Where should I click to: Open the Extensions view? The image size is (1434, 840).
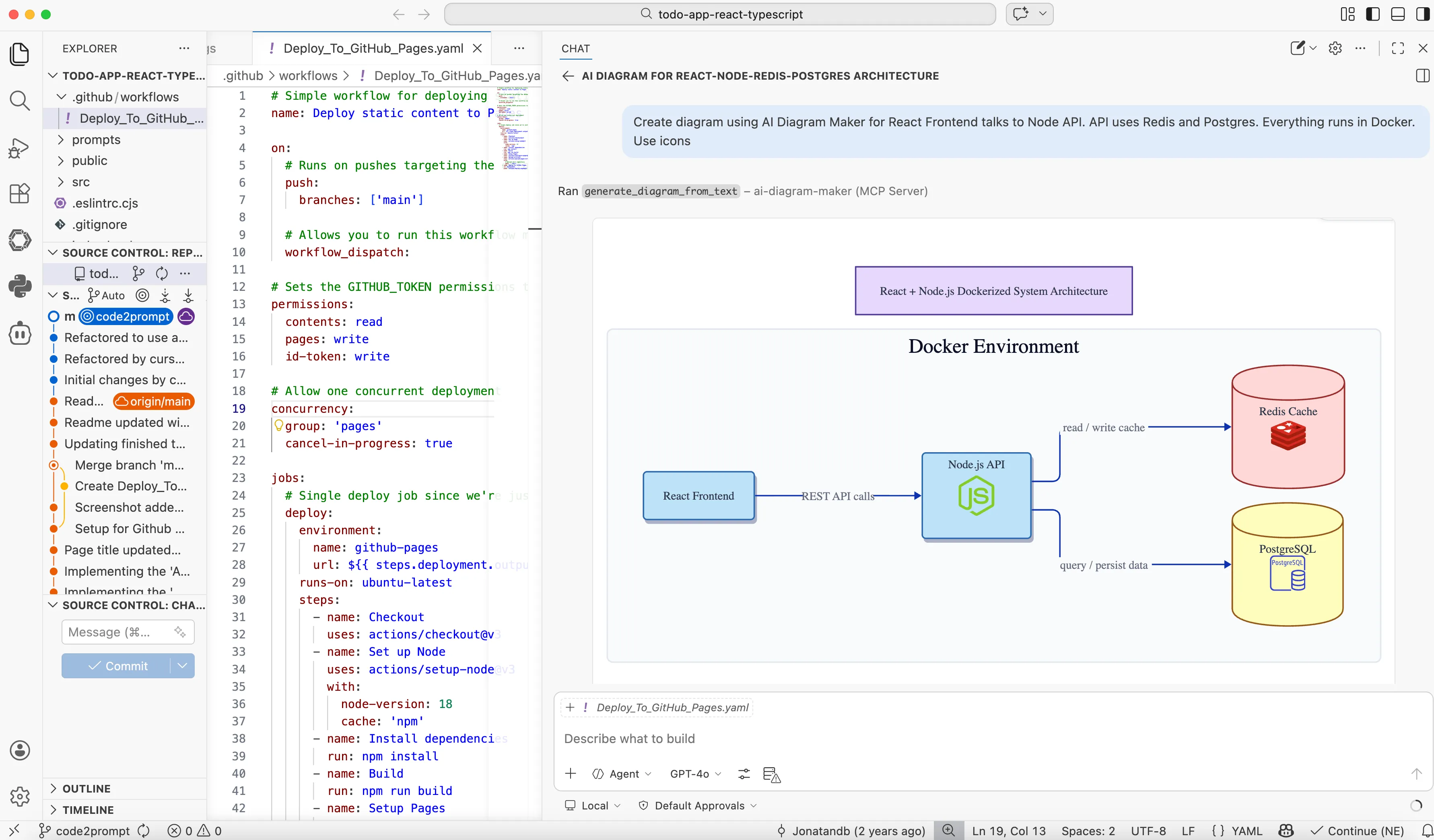(x=20, y=194)
